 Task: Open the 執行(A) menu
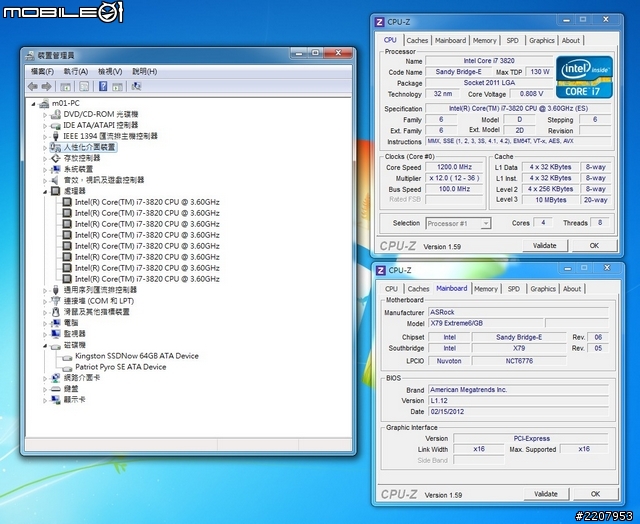click(x=76, y=71)
